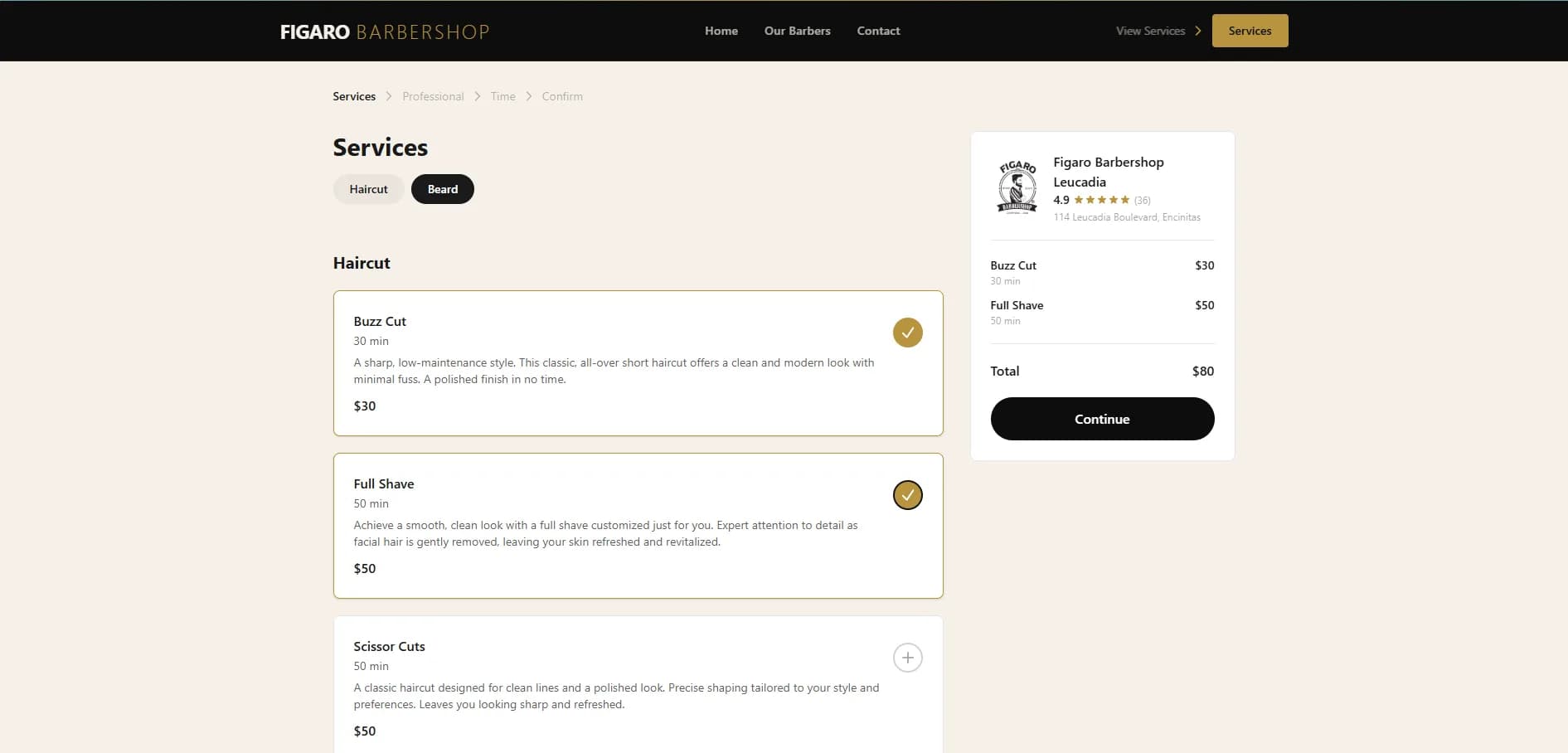Select the Beard category pill
This screenshot has height=753, width=1568.
pos(442,189)
